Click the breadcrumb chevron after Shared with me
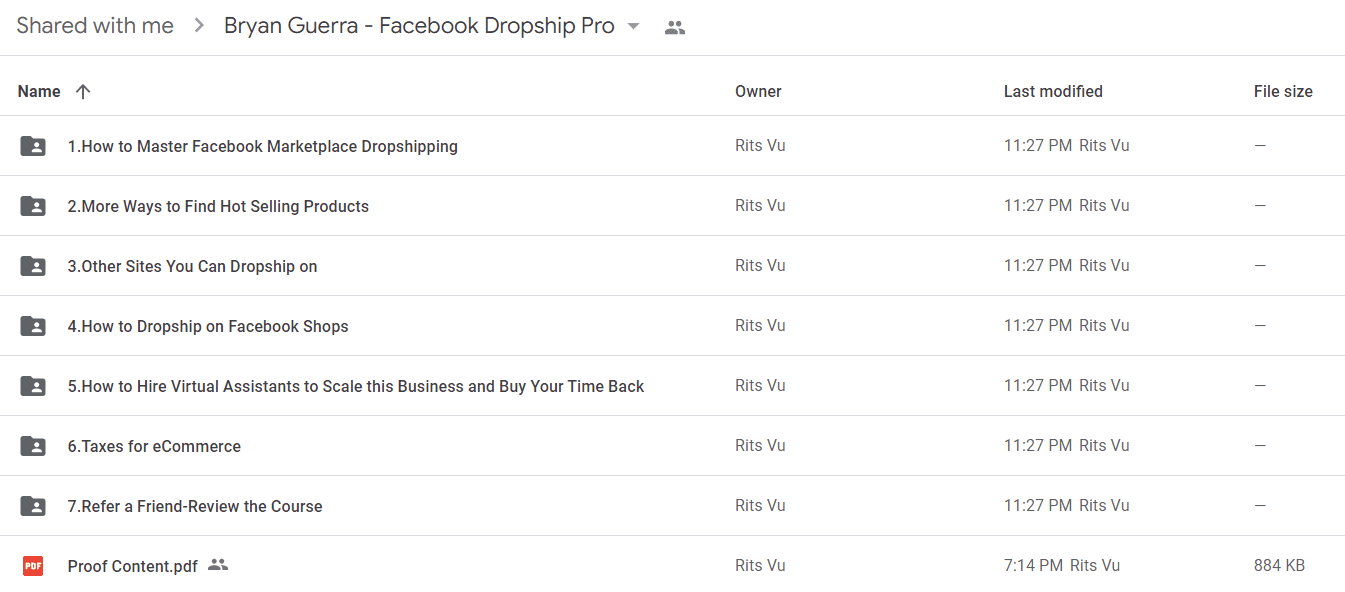1345x592 pixels. (199, 26)
